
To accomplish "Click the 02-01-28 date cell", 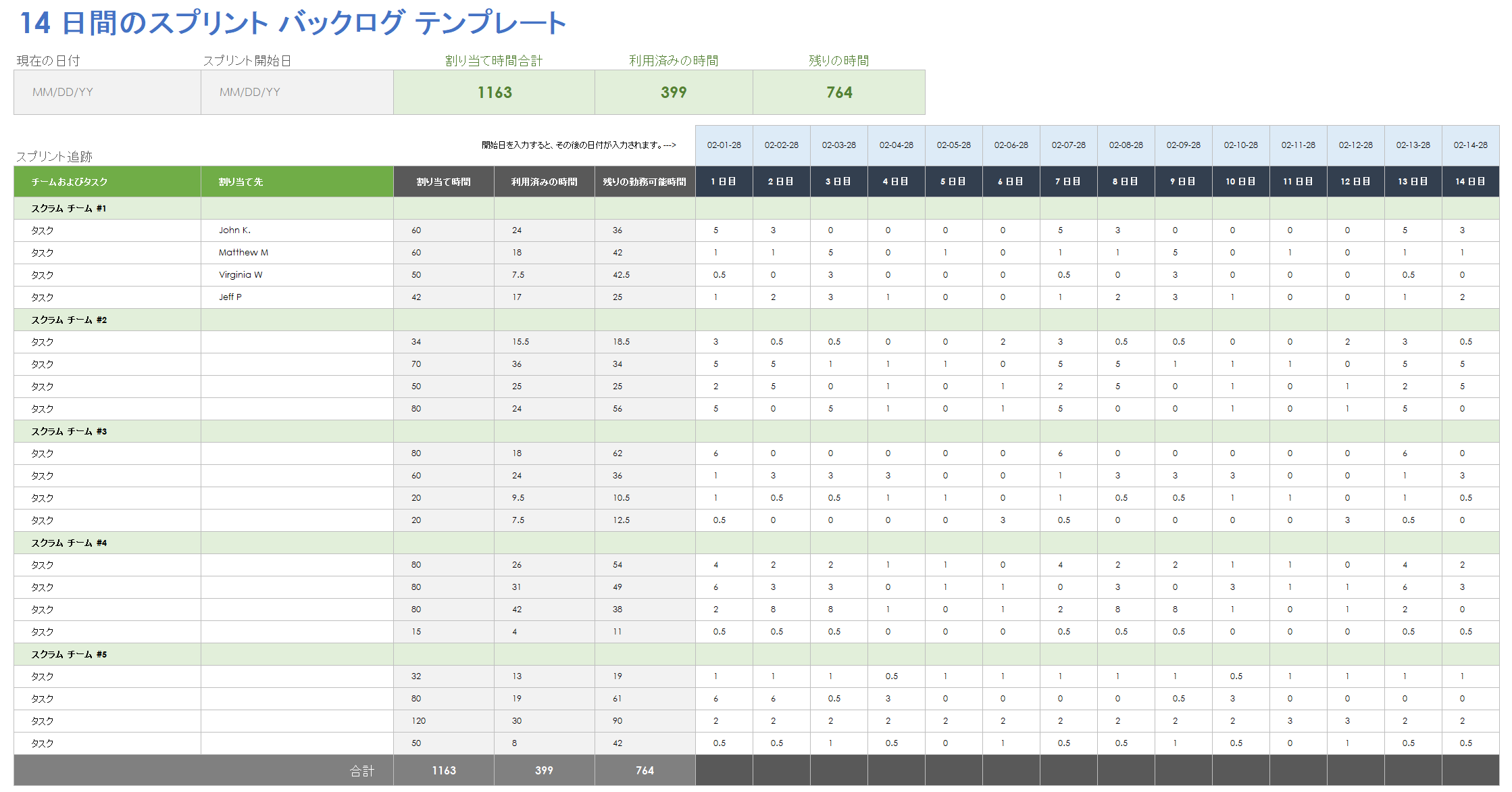I will pos(724,145).
